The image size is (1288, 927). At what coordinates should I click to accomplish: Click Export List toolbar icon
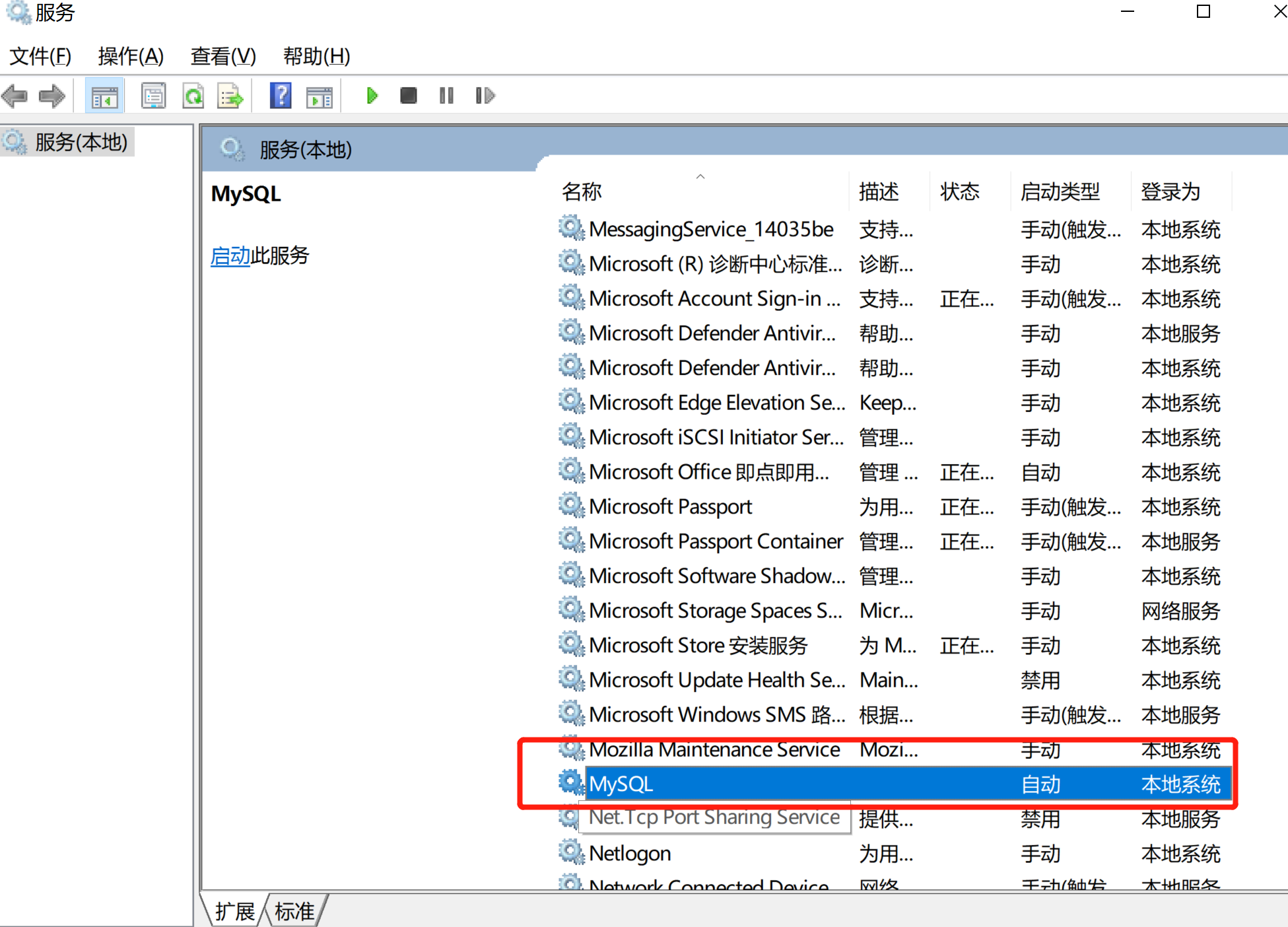tap(230, 96)
